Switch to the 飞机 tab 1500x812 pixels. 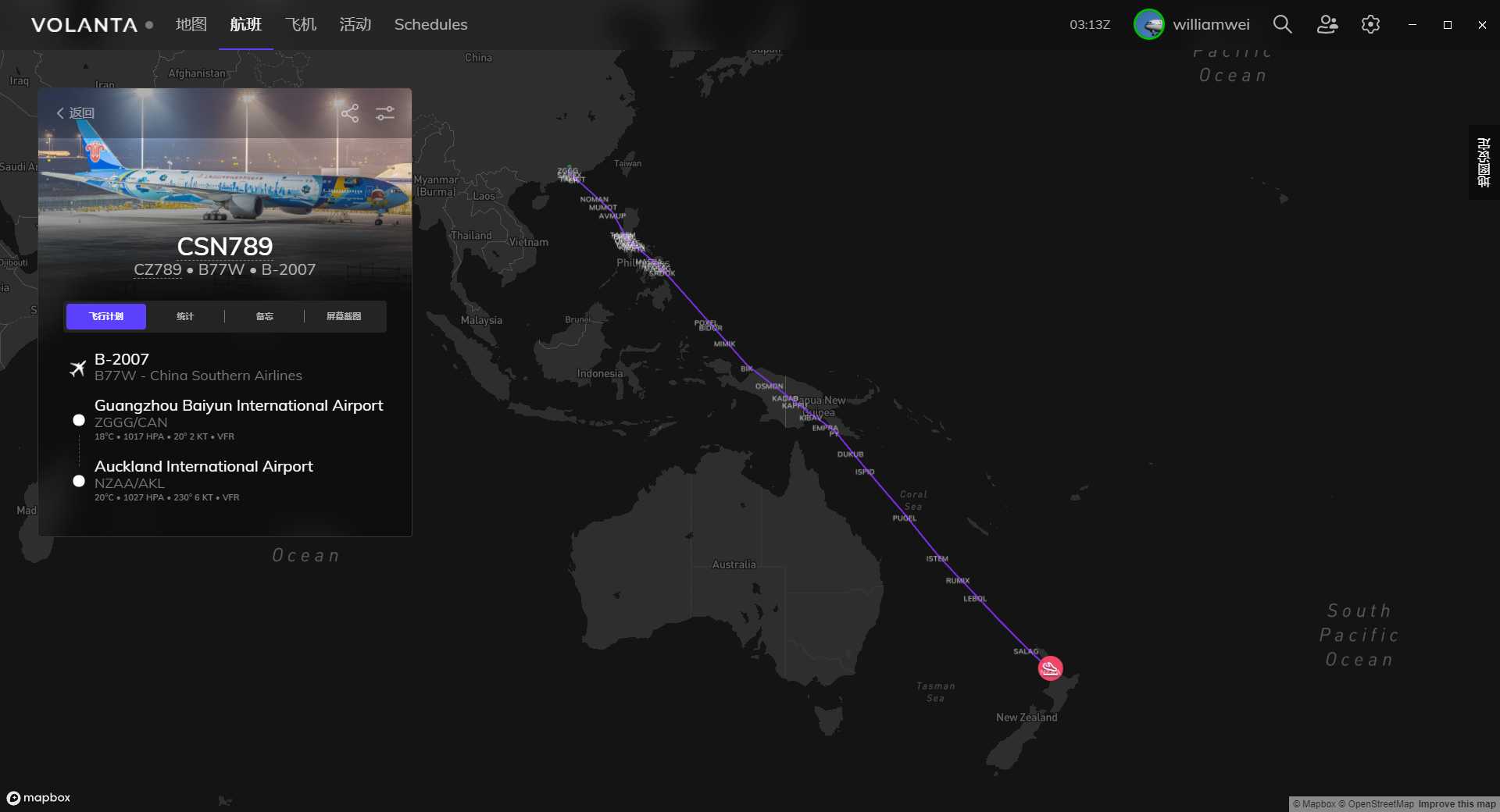pyautogui.click(x=301, y=24)
